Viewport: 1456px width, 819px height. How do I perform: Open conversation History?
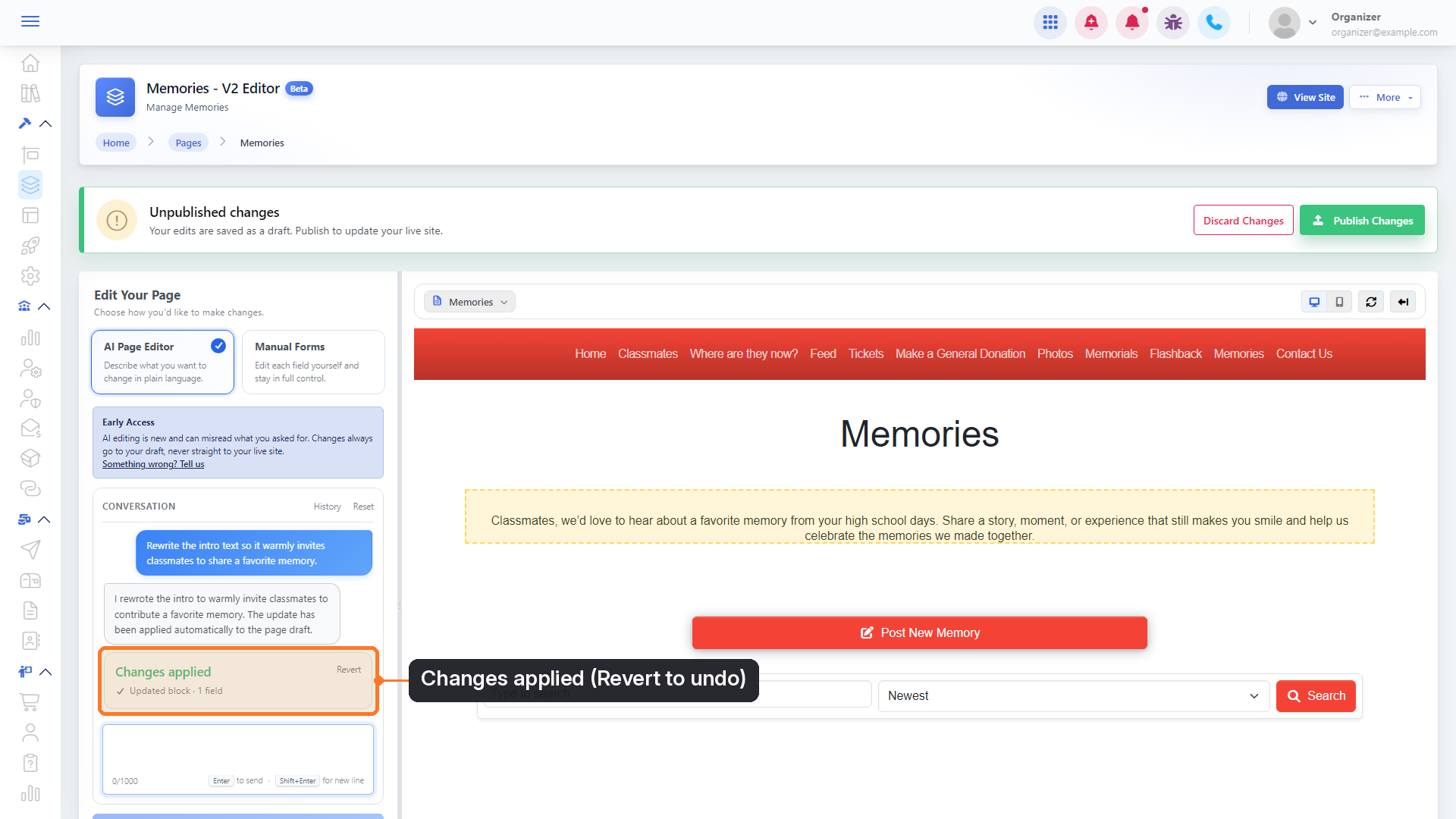(x=328, y=507)
